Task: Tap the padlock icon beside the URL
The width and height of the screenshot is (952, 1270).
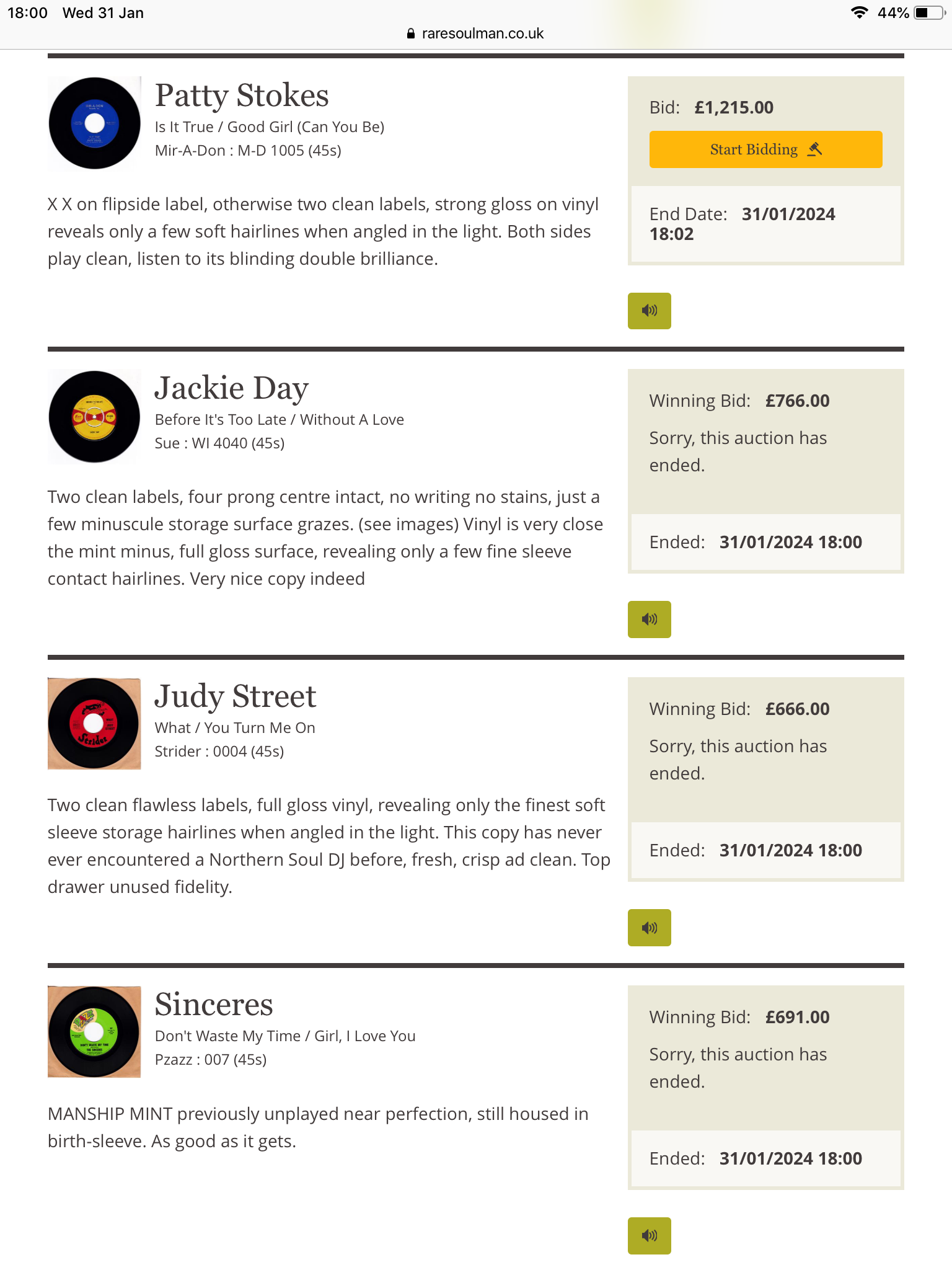Action: 410,33
